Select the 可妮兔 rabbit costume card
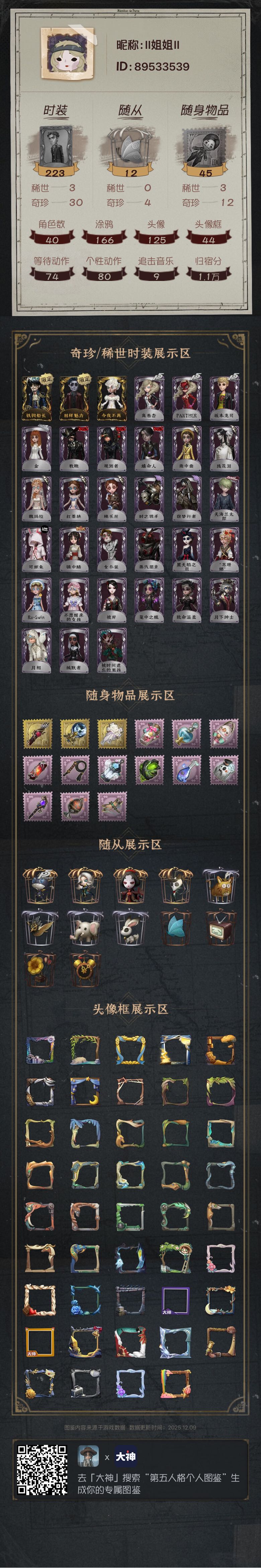 click(x=36, y=549)
